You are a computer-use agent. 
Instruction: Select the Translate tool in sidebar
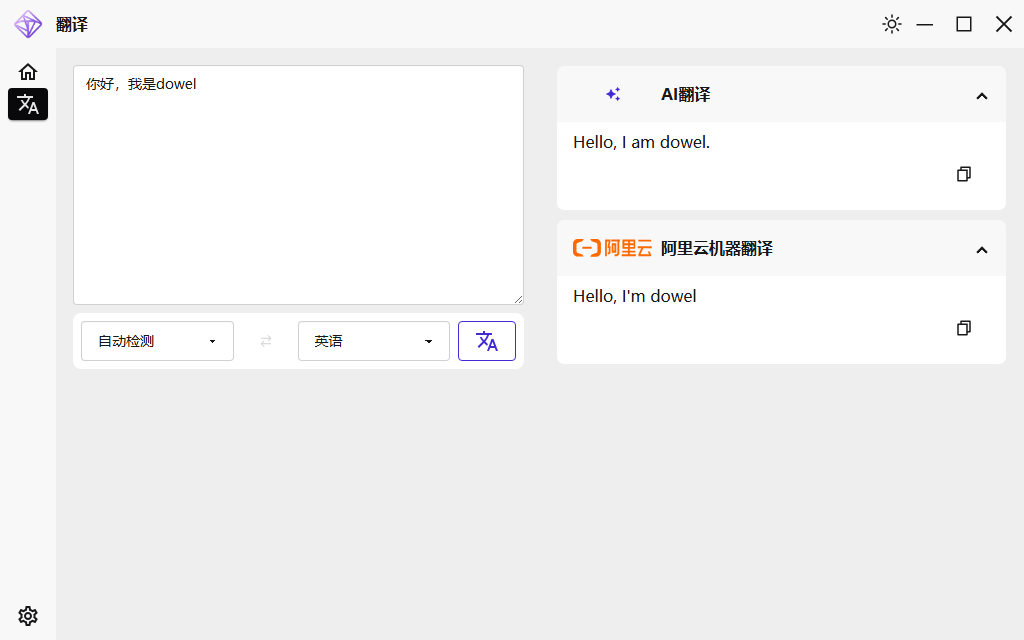point(27,104)
